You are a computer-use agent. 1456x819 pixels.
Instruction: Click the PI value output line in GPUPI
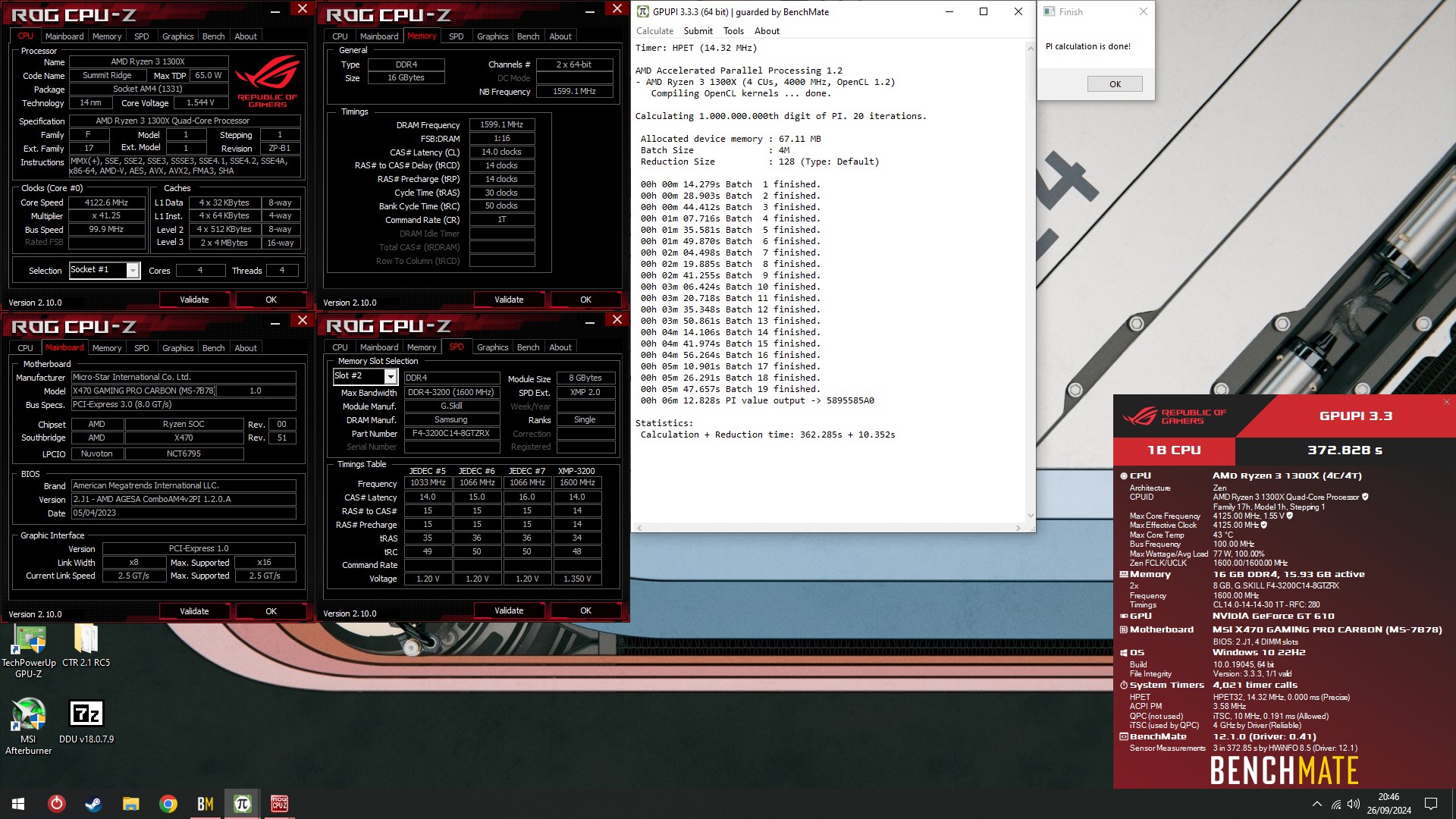click(757, 400)
